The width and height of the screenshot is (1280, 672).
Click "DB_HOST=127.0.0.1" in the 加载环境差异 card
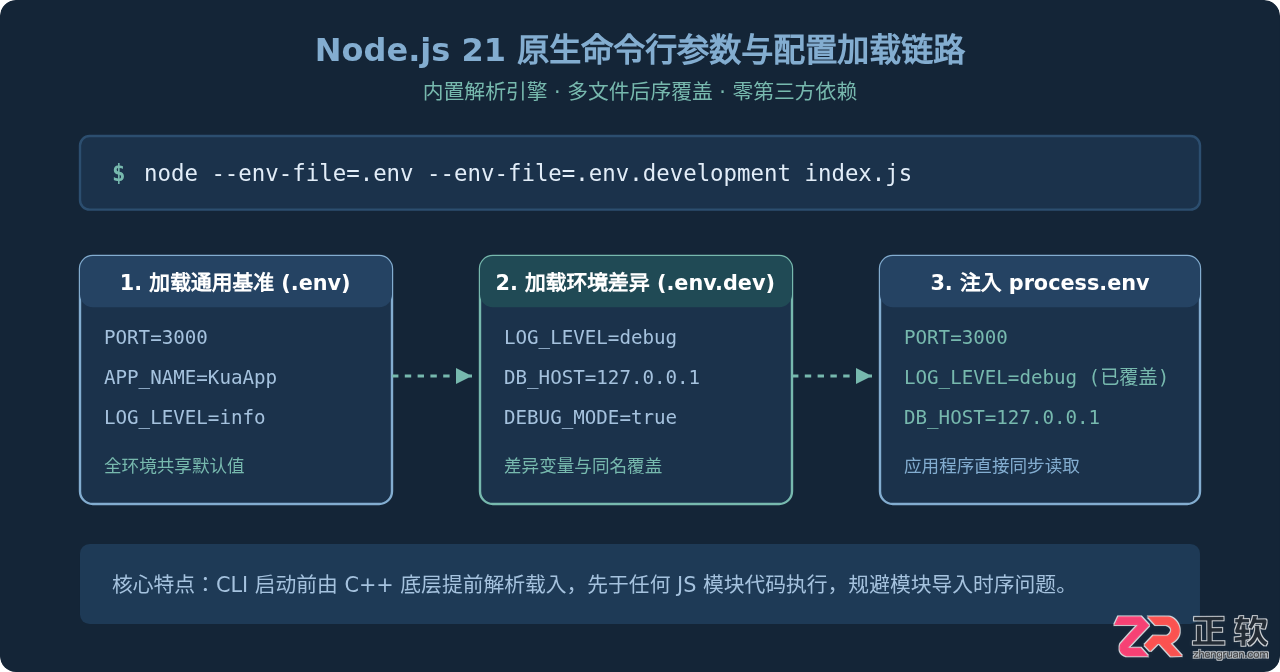tap(602, 377)
